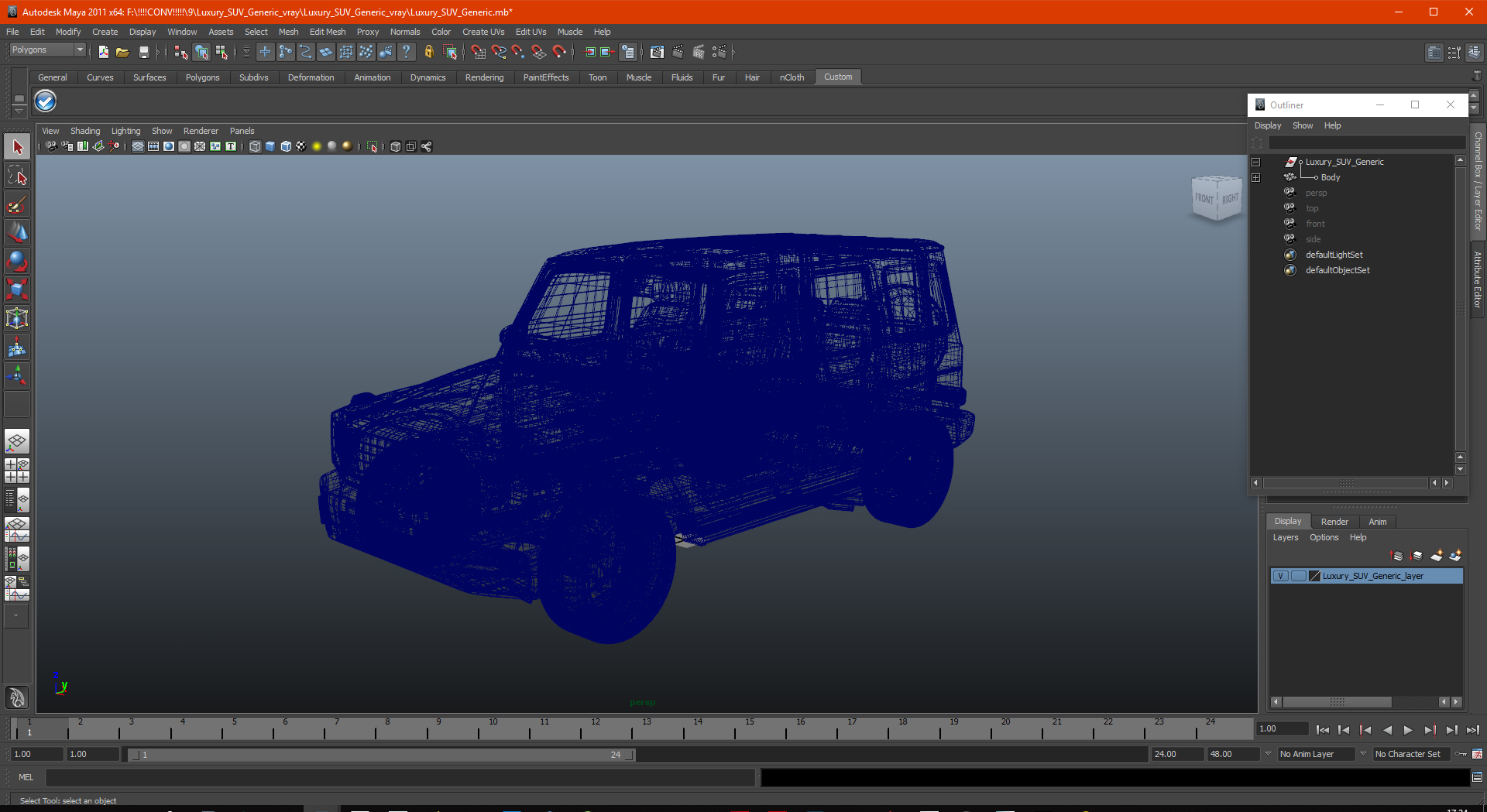Click the FRONT face of view cube
This screenshot has height=812, width=1487.
[x=1204, y=199]
